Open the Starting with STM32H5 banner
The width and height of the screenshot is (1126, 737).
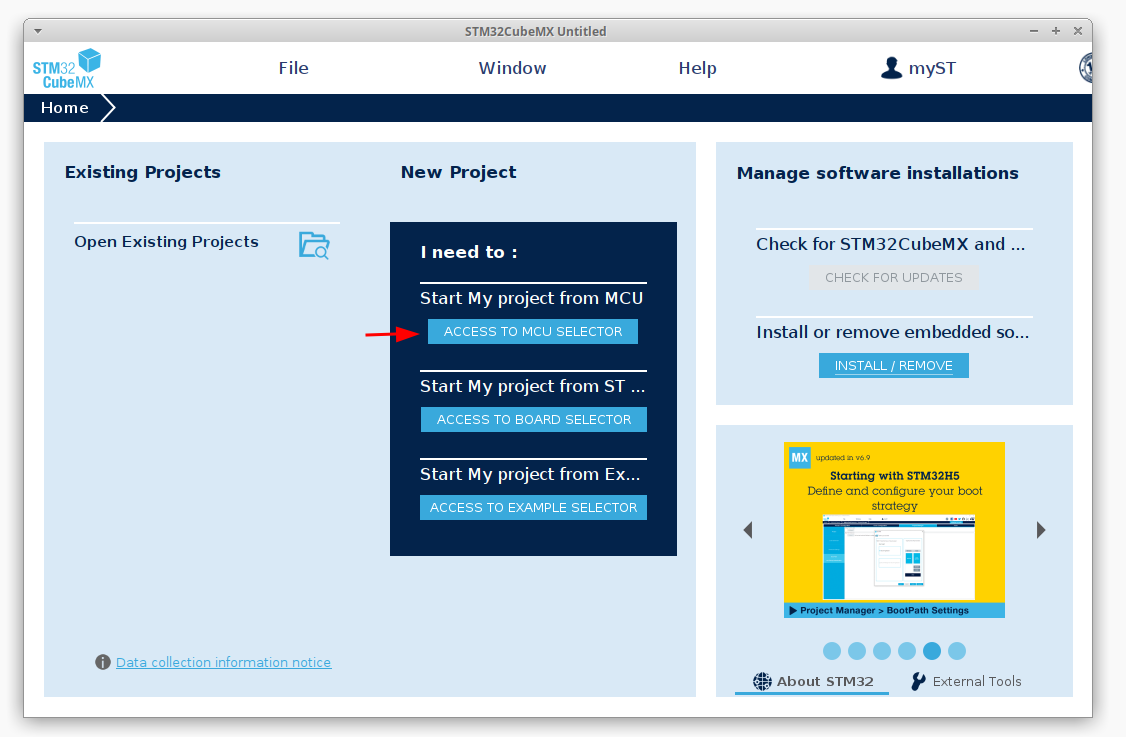[894, 529]
